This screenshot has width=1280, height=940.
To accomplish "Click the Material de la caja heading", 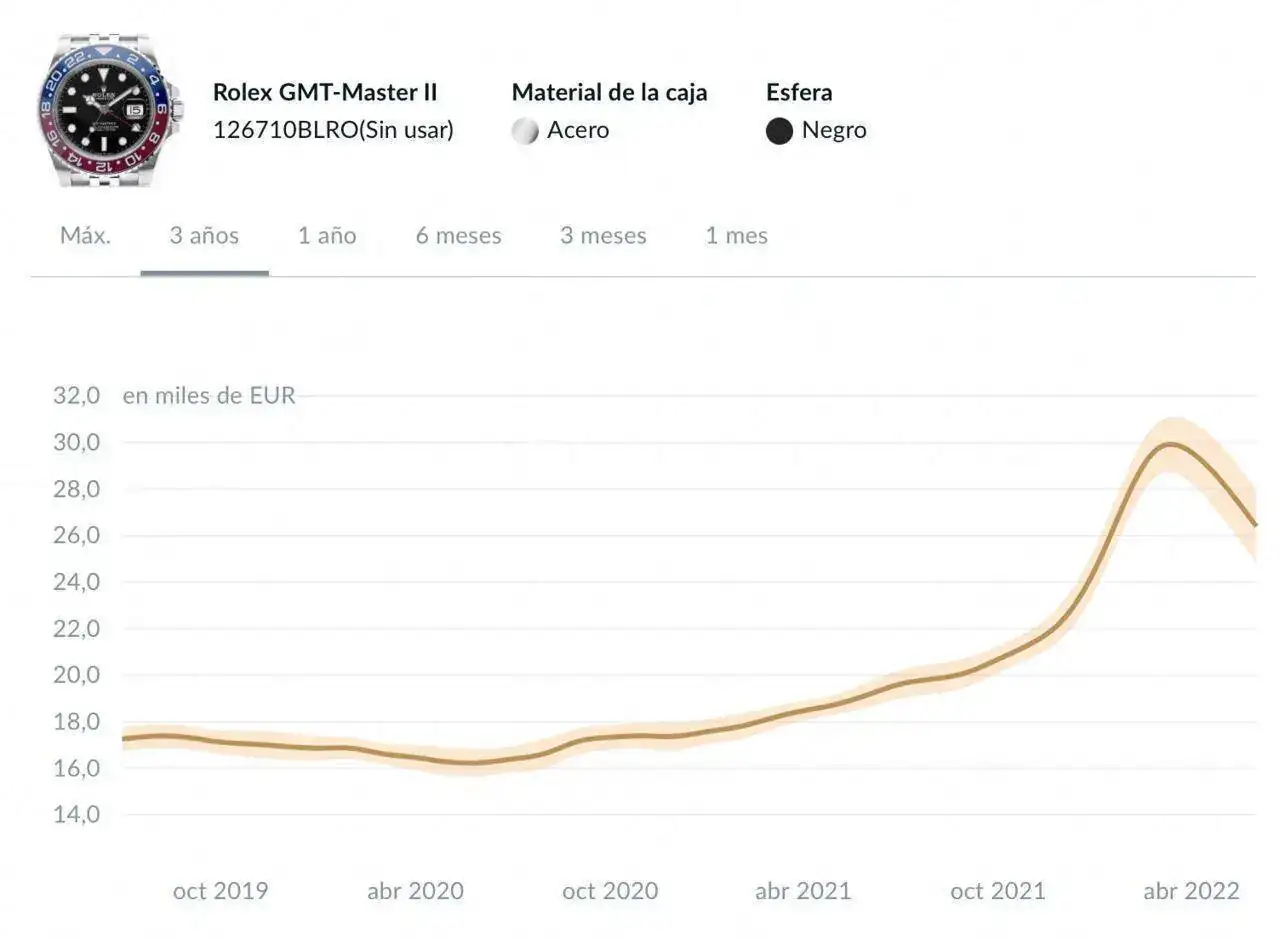I will pos(609,92).
